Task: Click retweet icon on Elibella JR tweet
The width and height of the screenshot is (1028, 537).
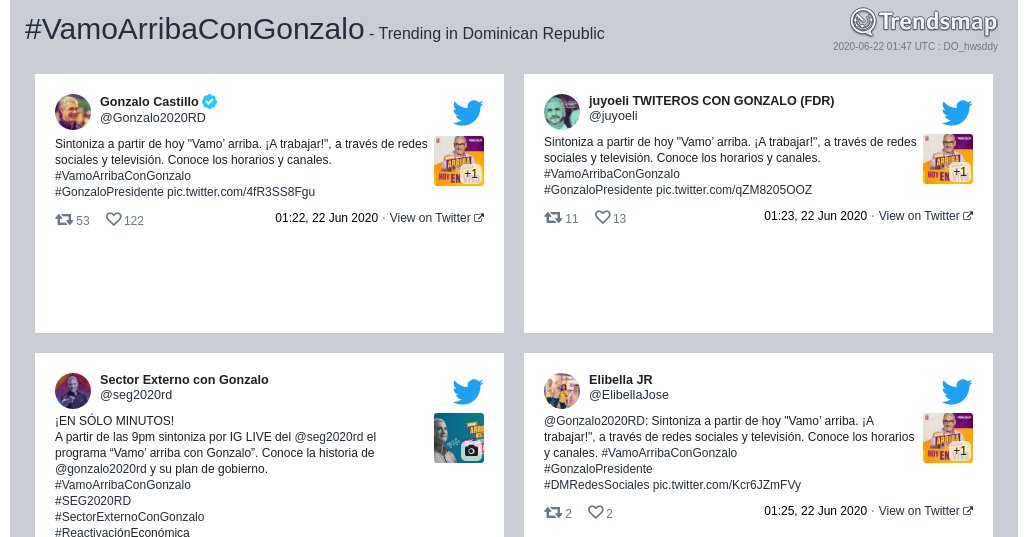Action: coord(553,512)
